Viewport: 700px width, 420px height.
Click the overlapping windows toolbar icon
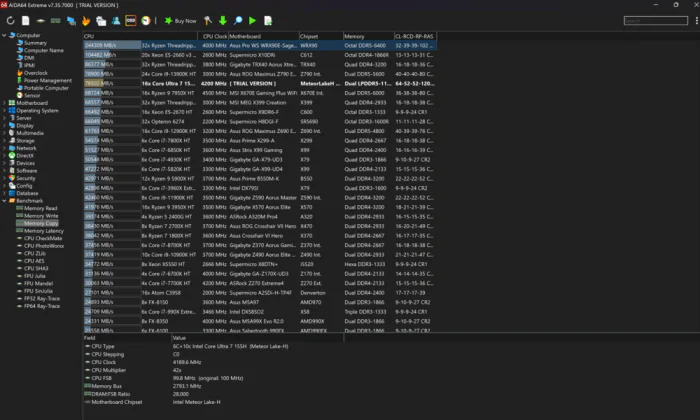[x=101, y=21]
